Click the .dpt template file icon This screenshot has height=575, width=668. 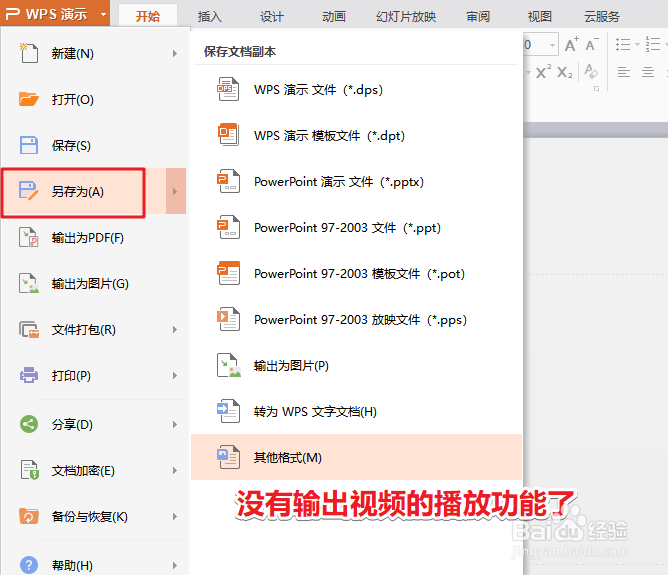coord(228,135)
